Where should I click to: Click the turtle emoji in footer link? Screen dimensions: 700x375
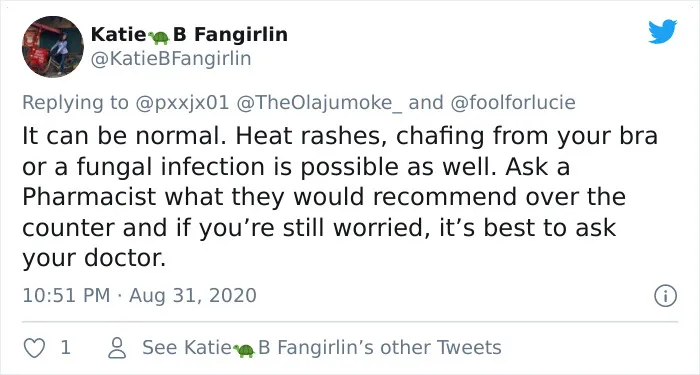[x=244, y=350]
